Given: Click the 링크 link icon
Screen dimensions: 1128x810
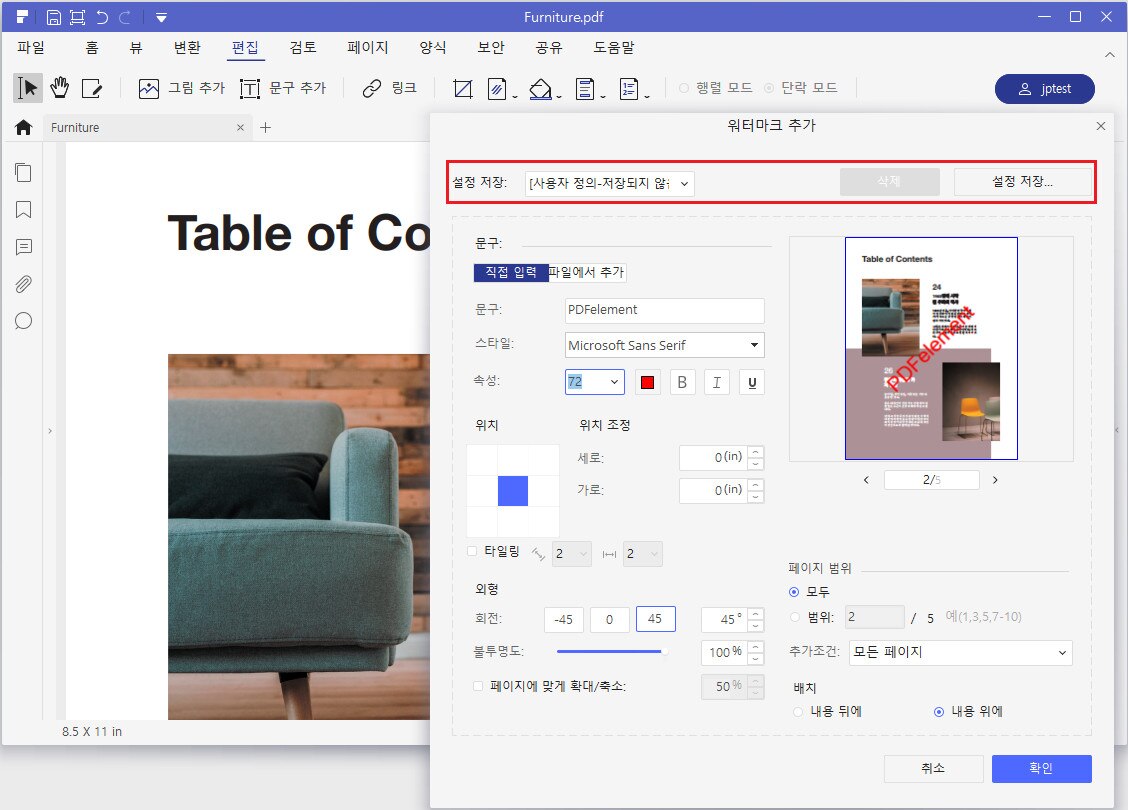Looking at the screenshot, I should tap(371, 88).
